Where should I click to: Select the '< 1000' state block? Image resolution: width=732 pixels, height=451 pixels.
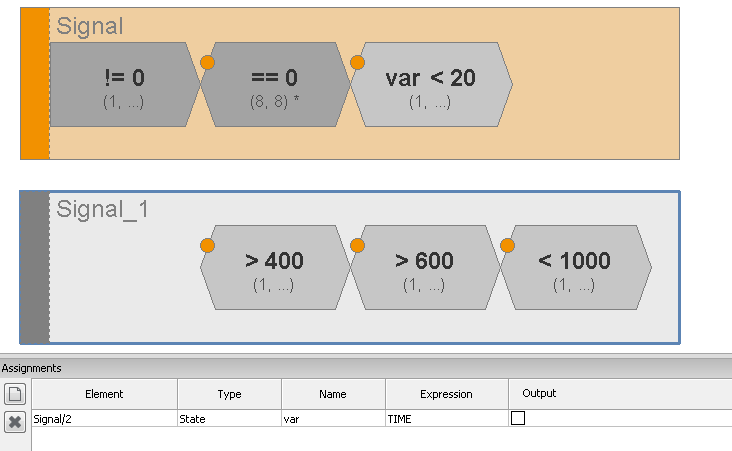point(576,268)
